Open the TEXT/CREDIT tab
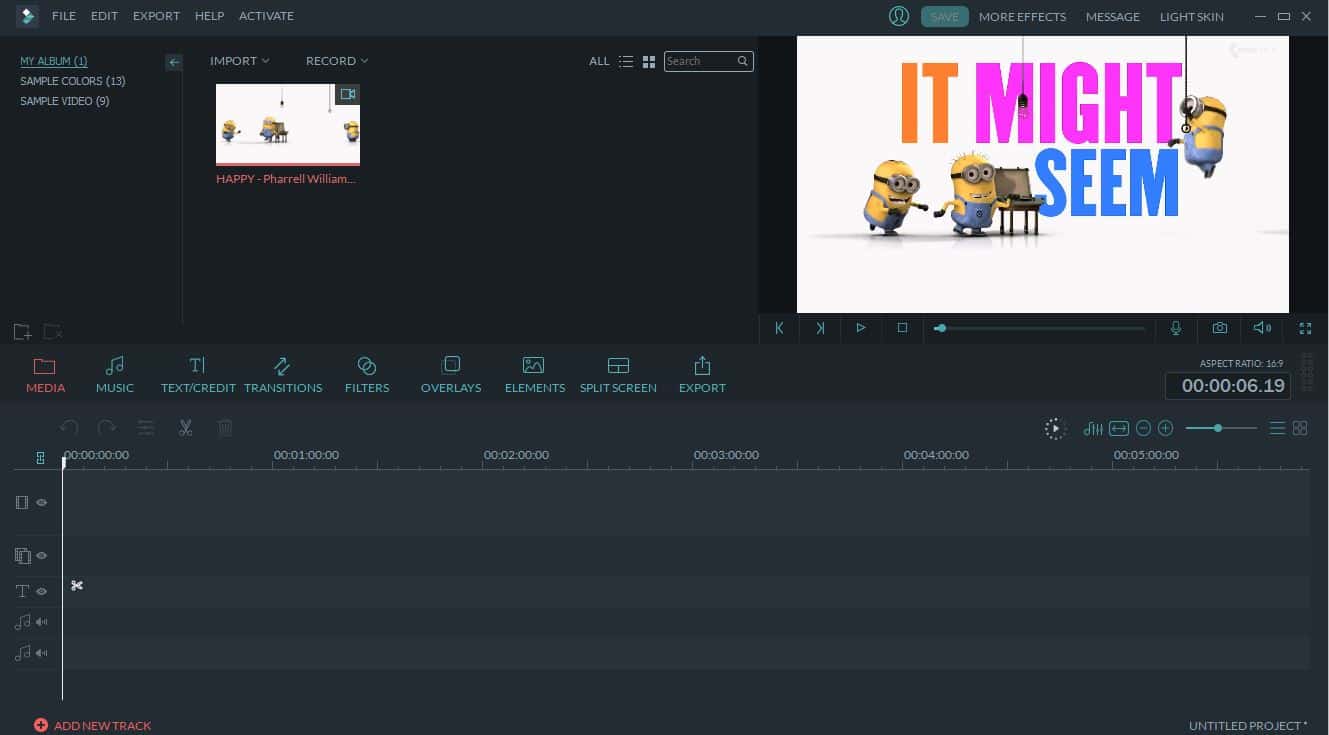The width and height of the screenshot is (1329, 735). 198,375
